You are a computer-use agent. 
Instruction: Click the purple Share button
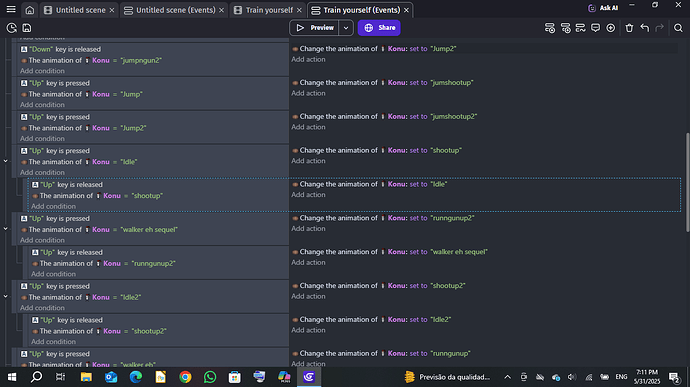(379, 28)
